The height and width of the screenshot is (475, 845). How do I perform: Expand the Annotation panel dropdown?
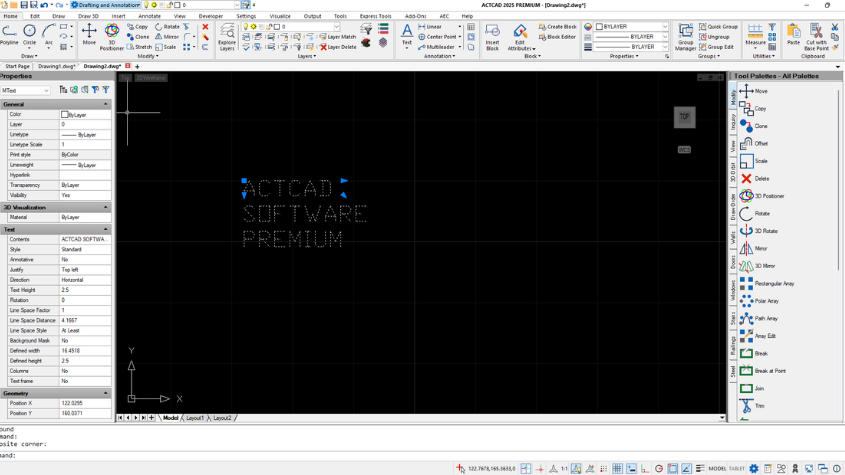coord(439,56)
